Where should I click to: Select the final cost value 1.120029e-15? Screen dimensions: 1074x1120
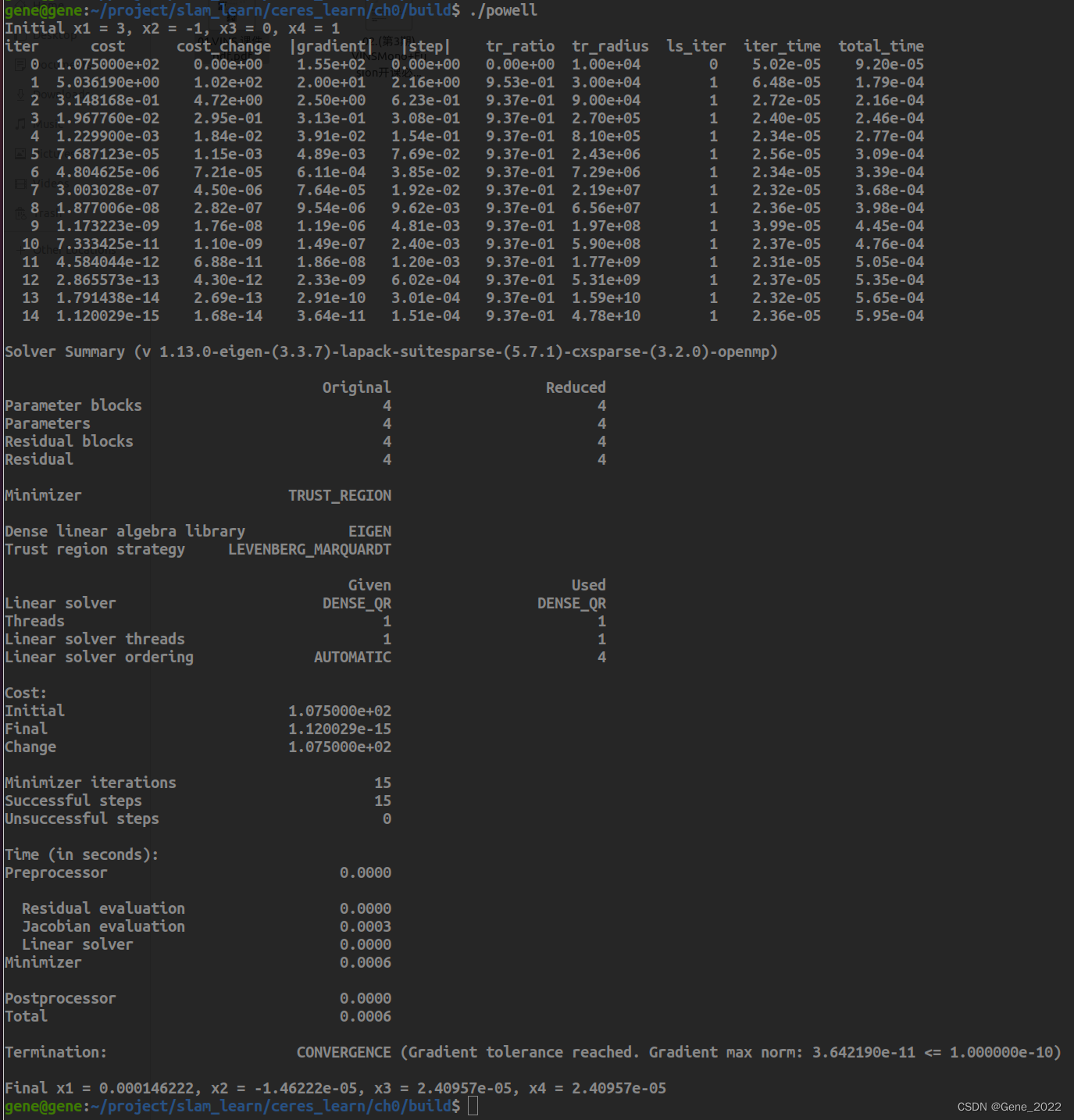point(339,729)
